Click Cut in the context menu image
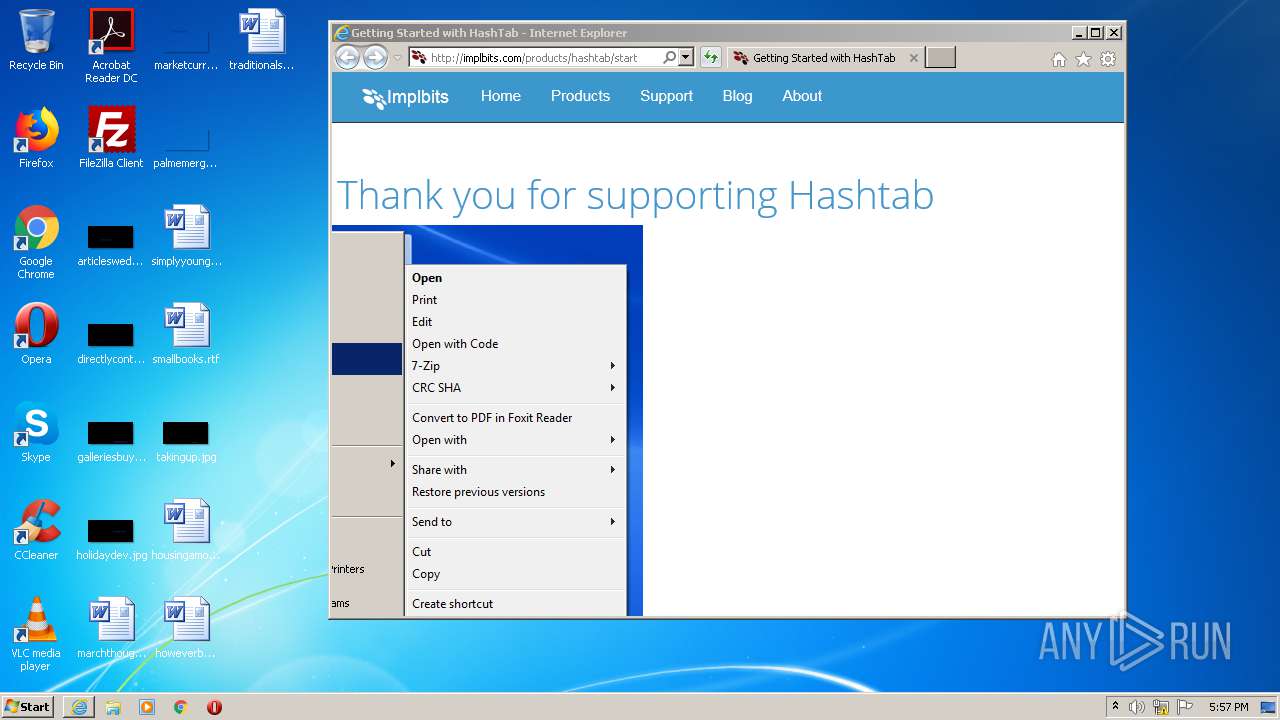 (x=421, y=552)
